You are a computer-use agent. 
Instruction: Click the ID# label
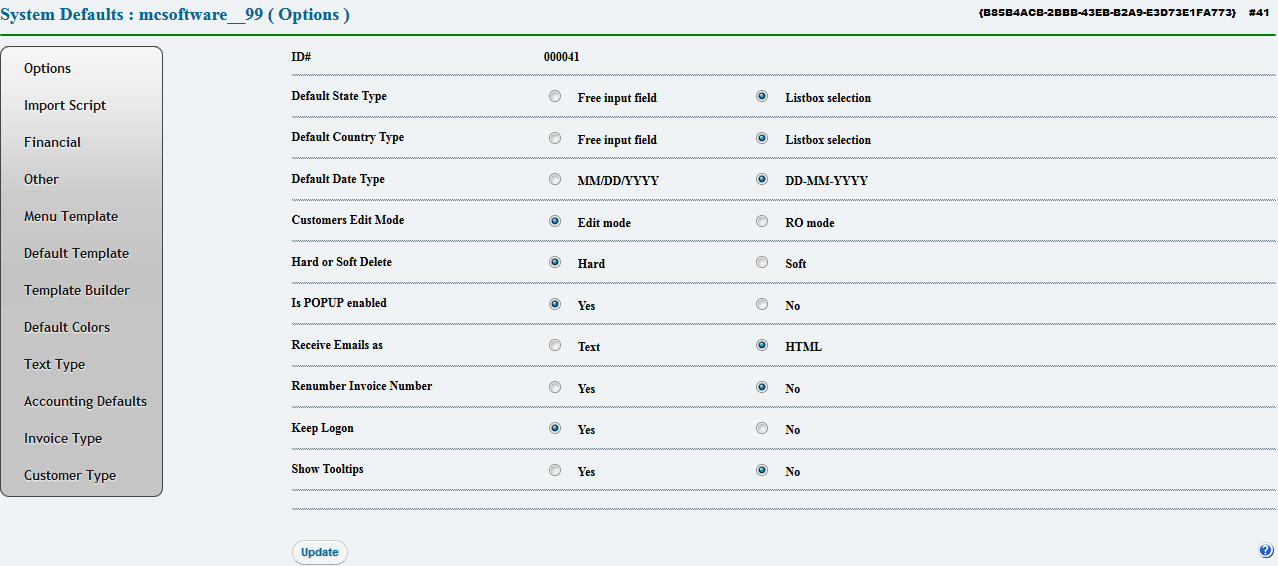[x=301, y=57]
